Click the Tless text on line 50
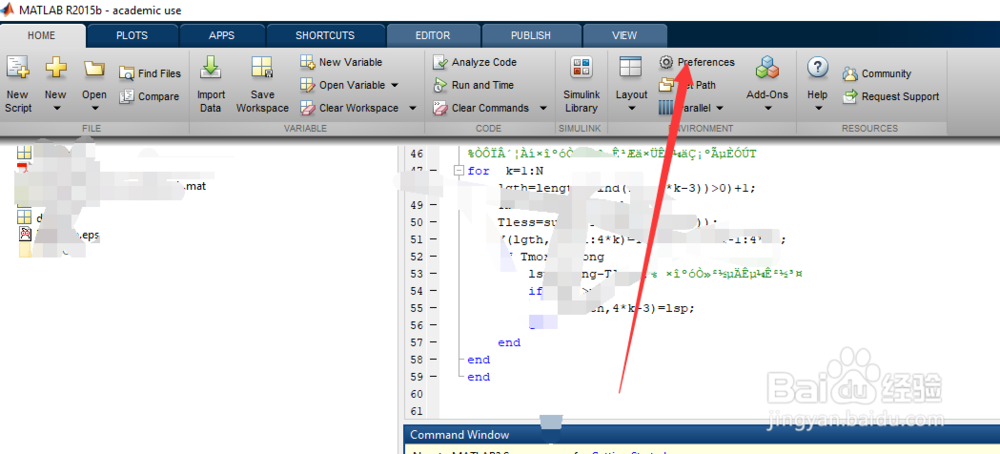This screenshot has height=454, width=1000. pyautogui.click(x=515, y=222)
